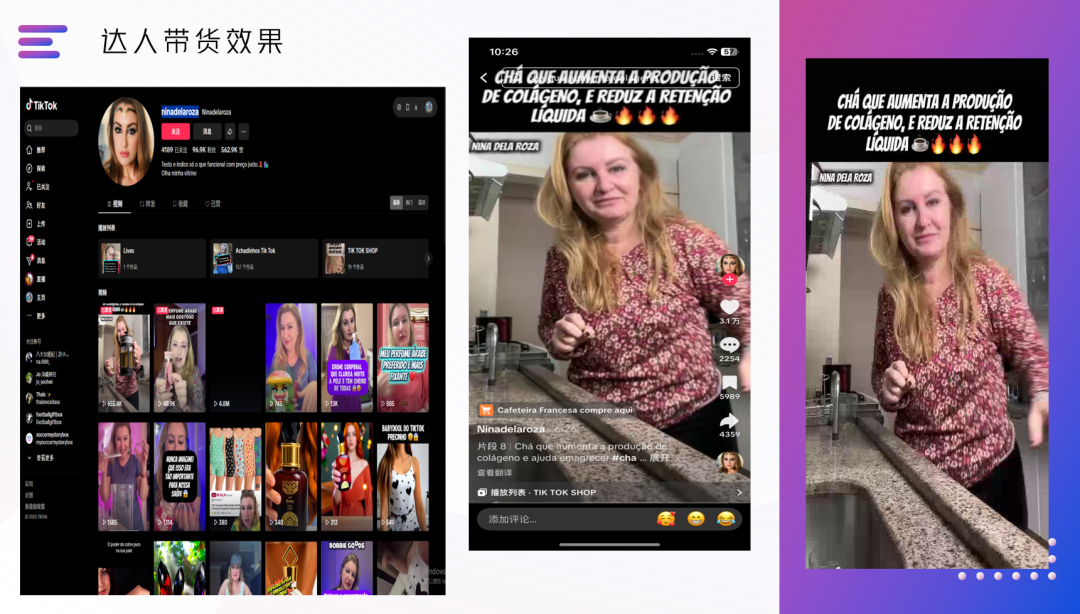The width and height of the screenshot is (1080, 614).
Task: Tap the share arrow icon on video
Action: (x=729, y=421)
